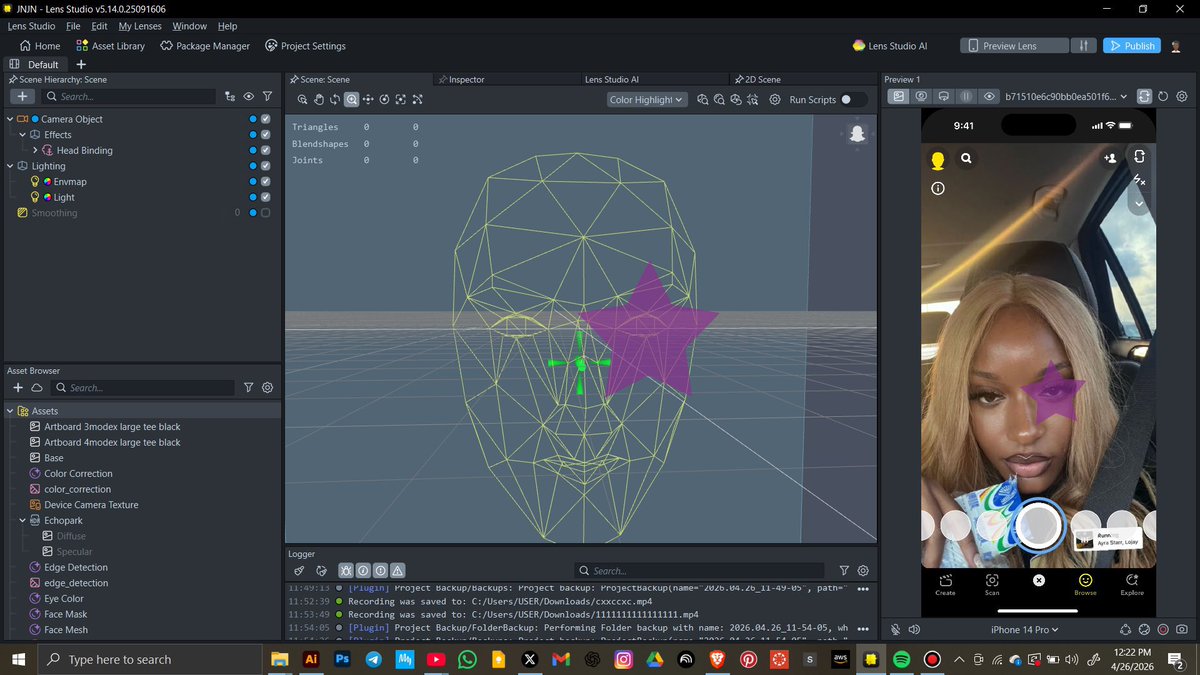Click the info icon in phone preview
Image resolution: width=1200 pixels, height=675 pixels.
pyautogui.click(x=938, y=188)
